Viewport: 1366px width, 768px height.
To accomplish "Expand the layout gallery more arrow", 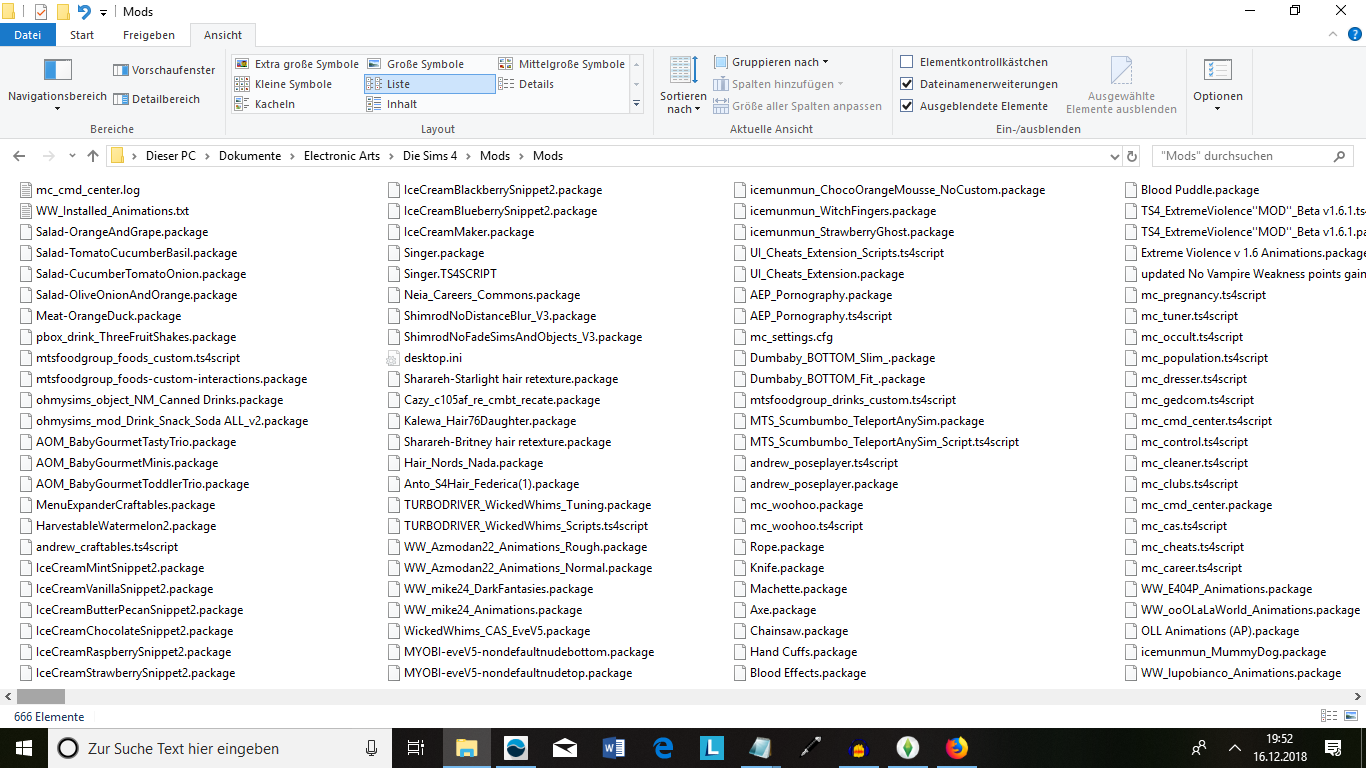I will pyautogui.click(x=637, y=103).
